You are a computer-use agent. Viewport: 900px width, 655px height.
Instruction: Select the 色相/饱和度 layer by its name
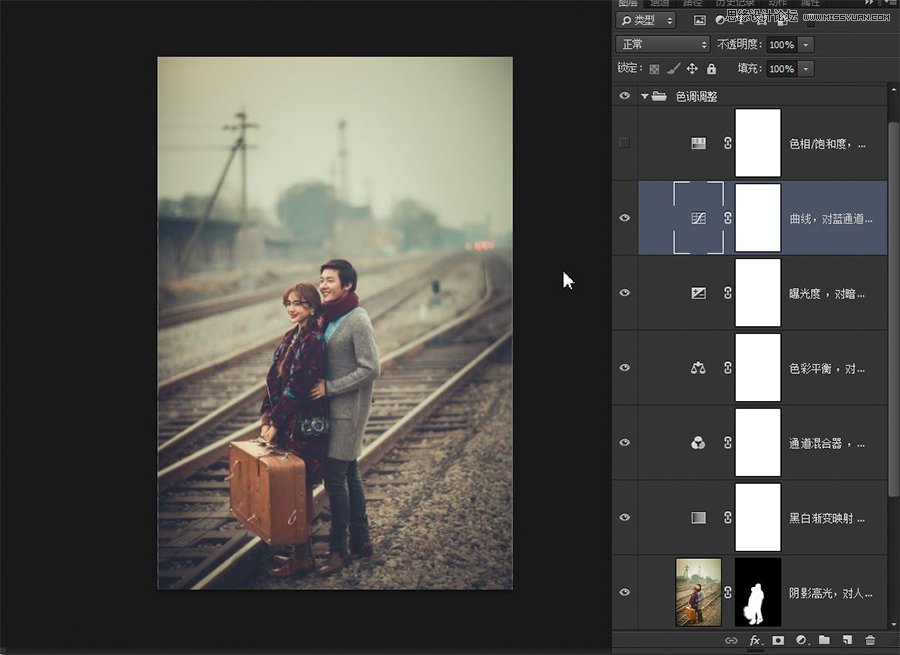(x=827, y=144)
